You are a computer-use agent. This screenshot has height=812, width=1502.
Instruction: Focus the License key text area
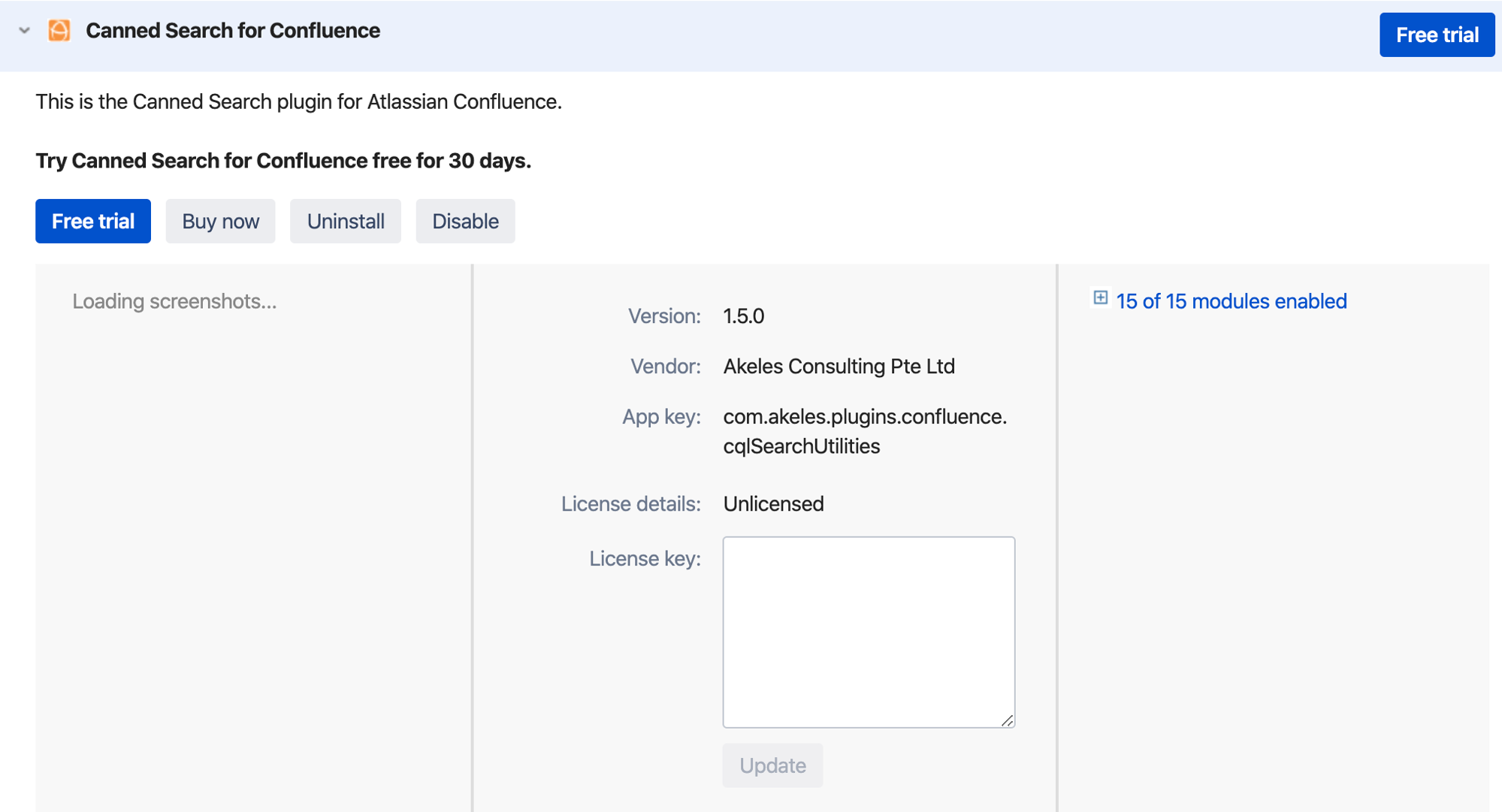(x=868, y=631)
